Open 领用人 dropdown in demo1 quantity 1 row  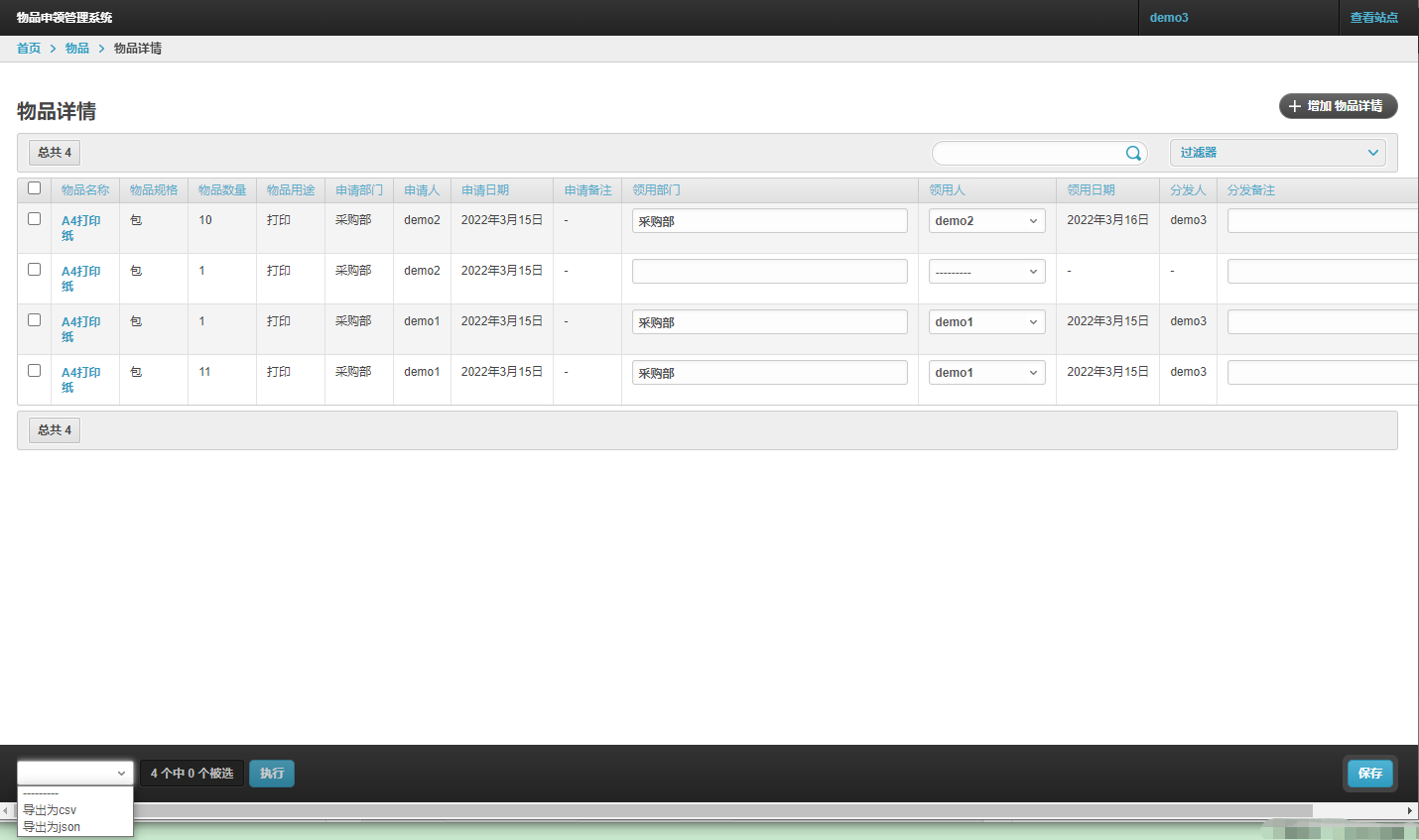point(987,322)
